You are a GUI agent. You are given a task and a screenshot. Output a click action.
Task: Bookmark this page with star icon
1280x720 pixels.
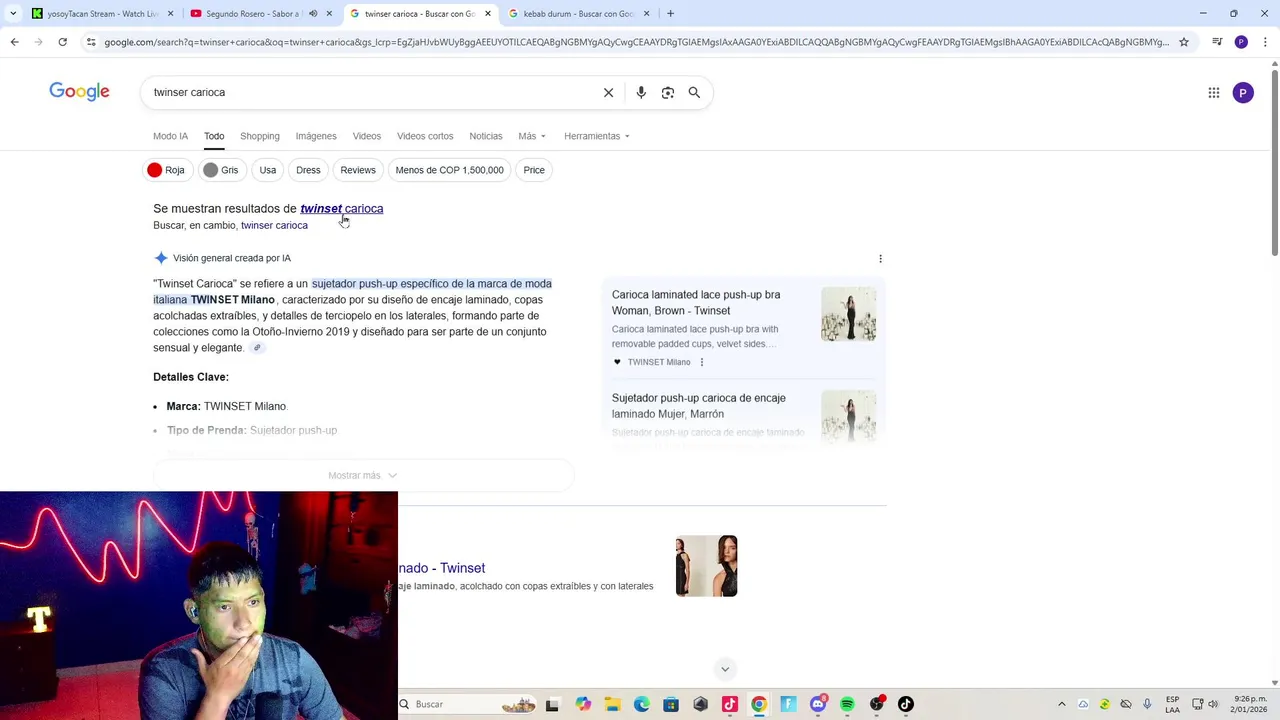[1184, 42]
